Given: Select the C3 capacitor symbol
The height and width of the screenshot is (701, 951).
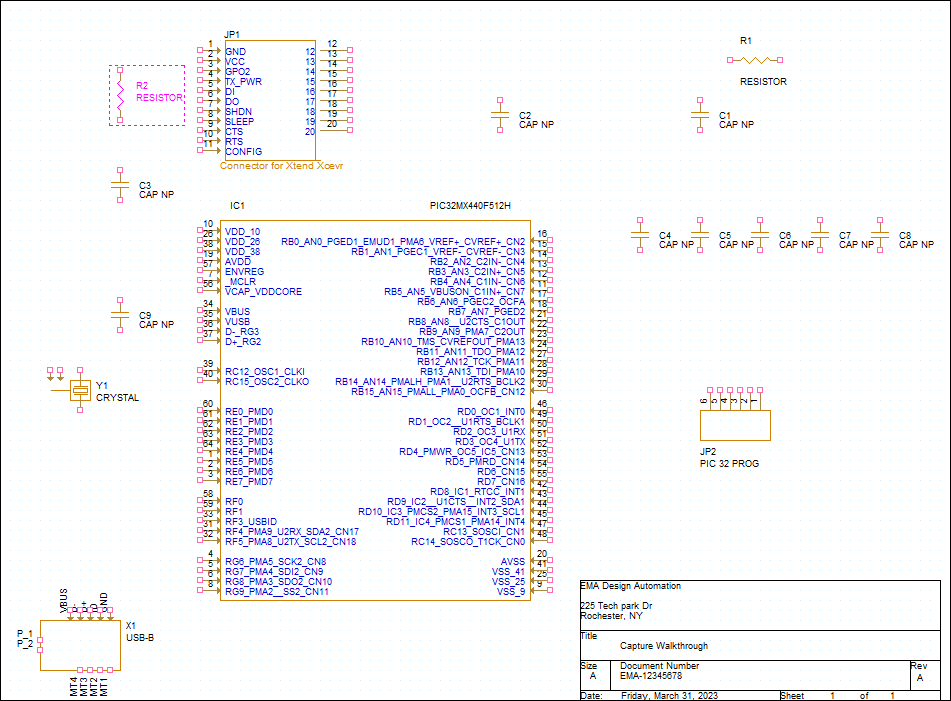Looking at the screenshot, I should [x=120, y=185].
